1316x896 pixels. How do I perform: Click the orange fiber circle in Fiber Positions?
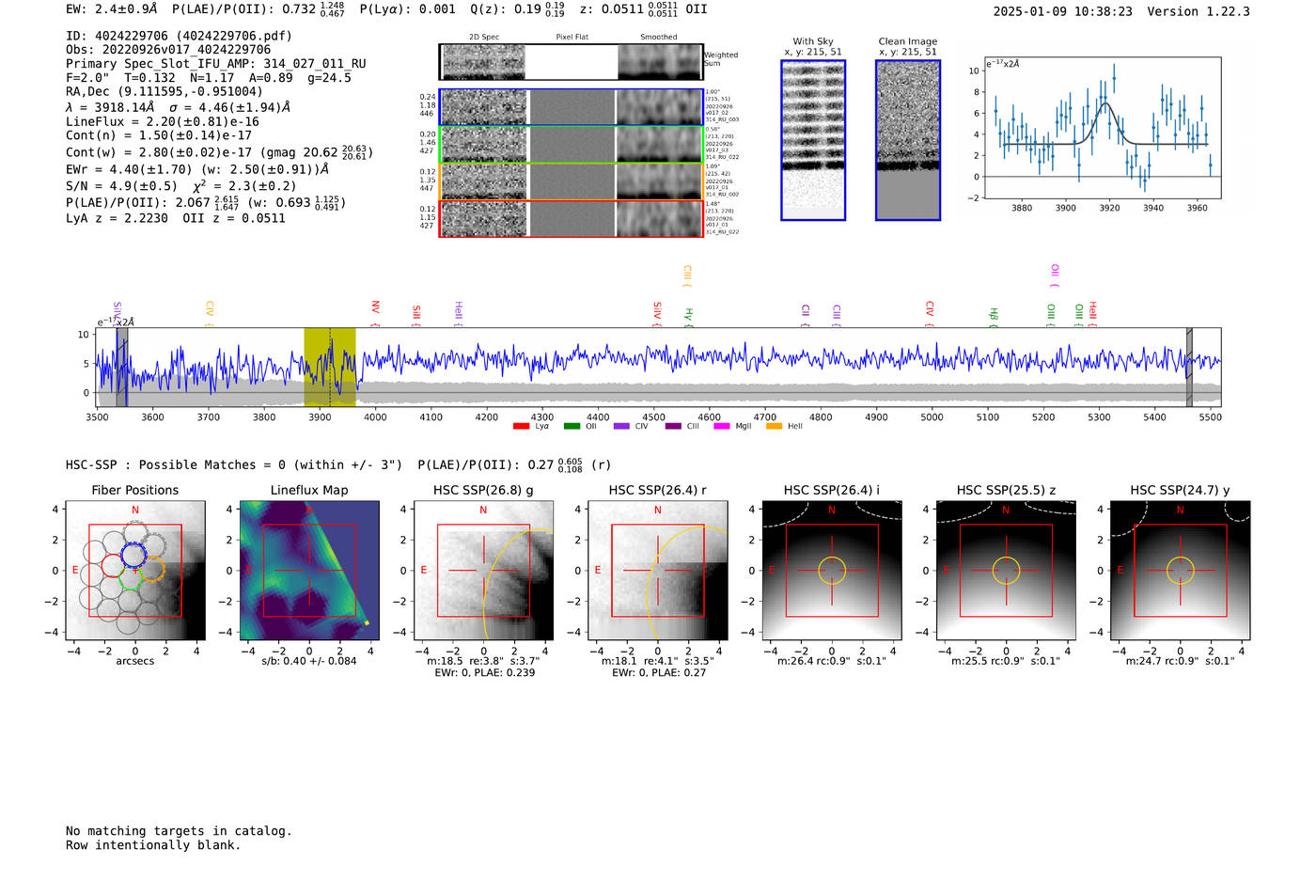coord(152,569)
